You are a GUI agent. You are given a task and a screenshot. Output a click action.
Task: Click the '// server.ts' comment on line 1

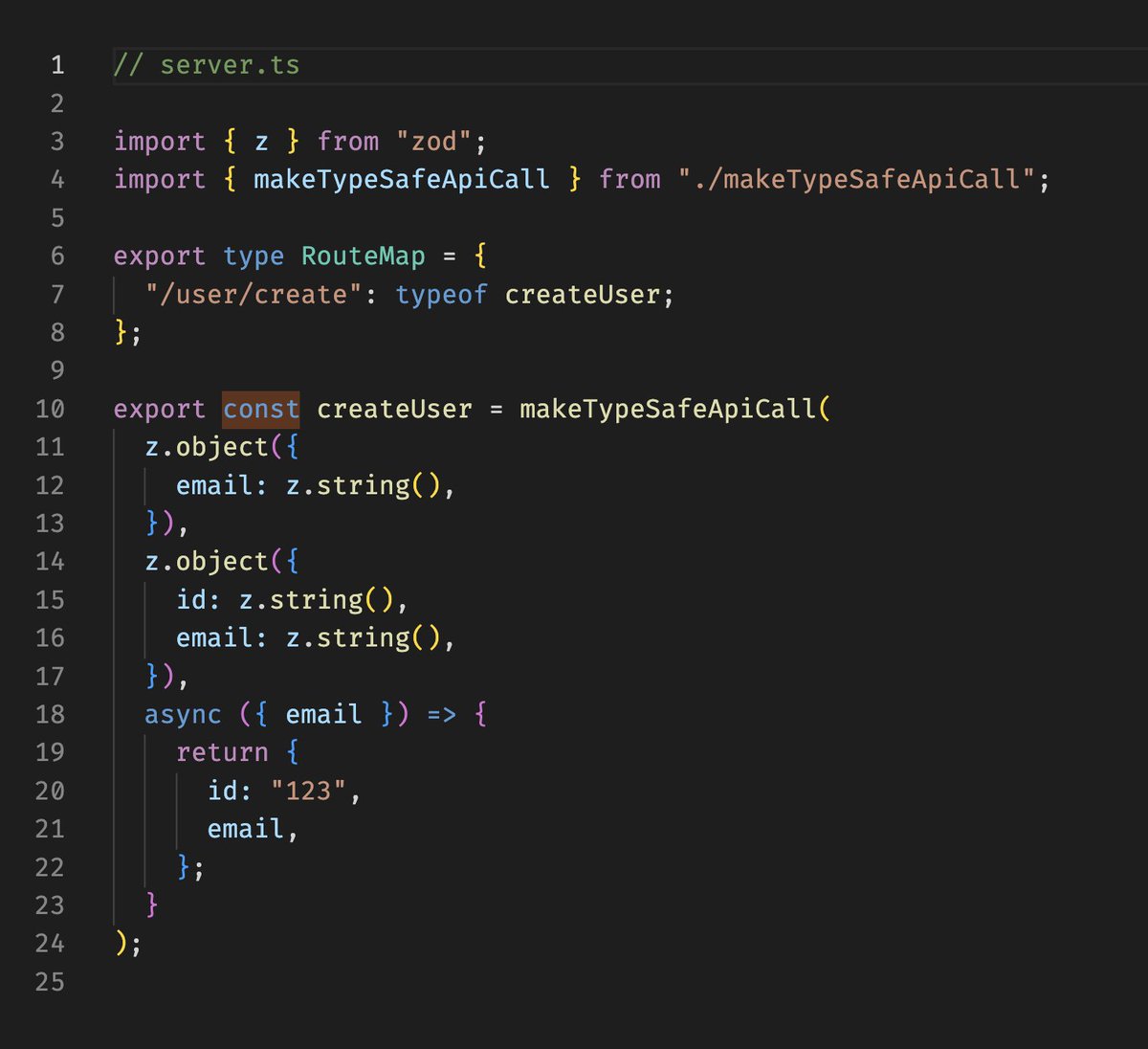(207, 65)
